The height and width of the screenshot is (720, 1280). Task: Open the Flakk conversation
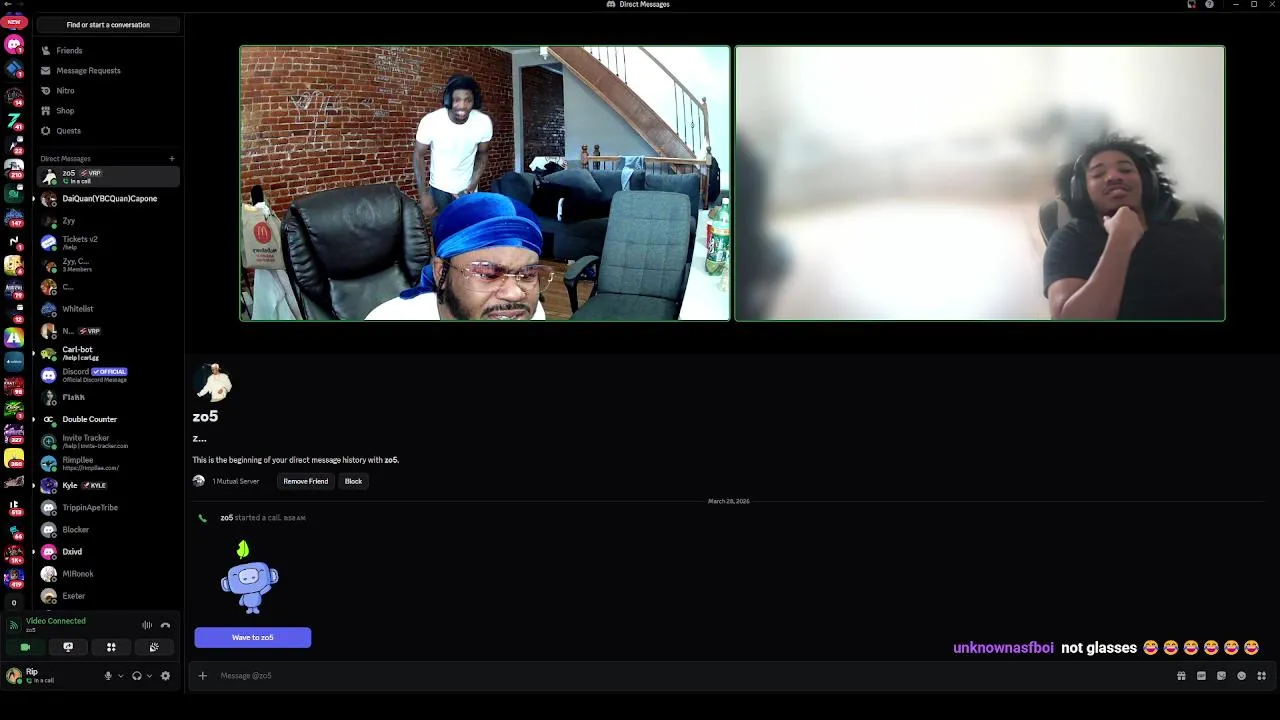tap(108, 397)
